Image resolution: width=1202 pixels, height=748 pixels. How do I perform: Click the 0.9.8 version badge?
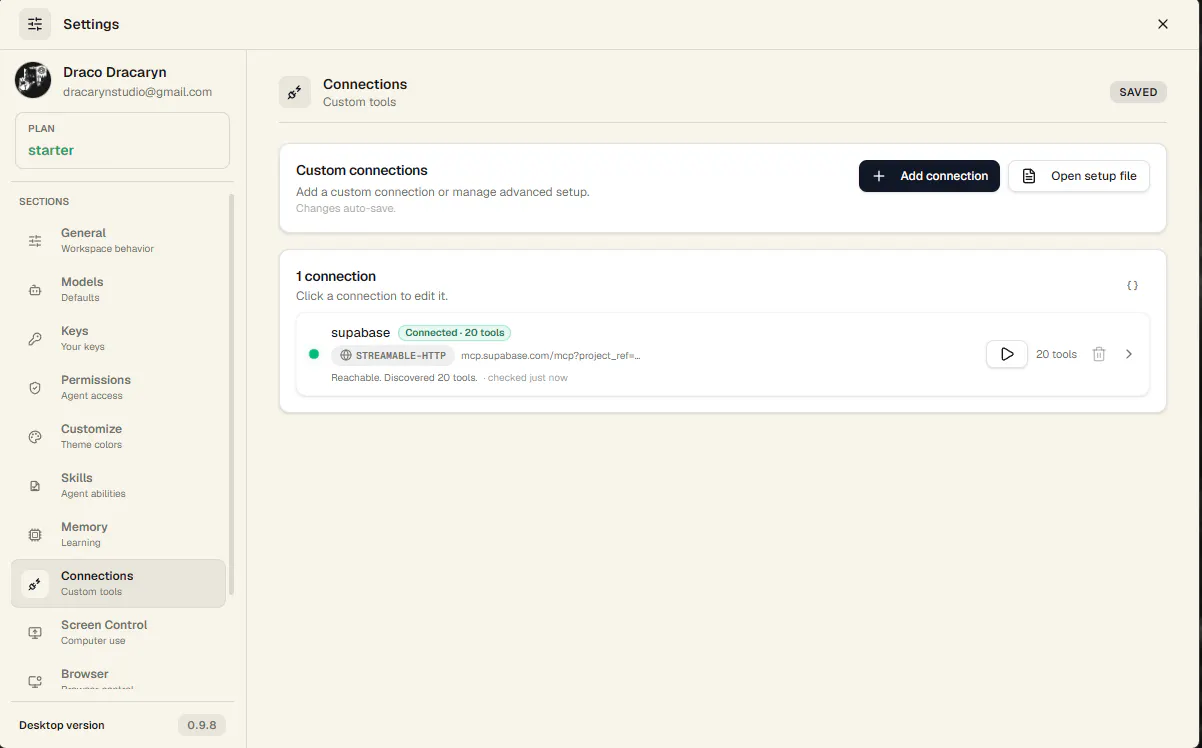(x=202, y=725)
